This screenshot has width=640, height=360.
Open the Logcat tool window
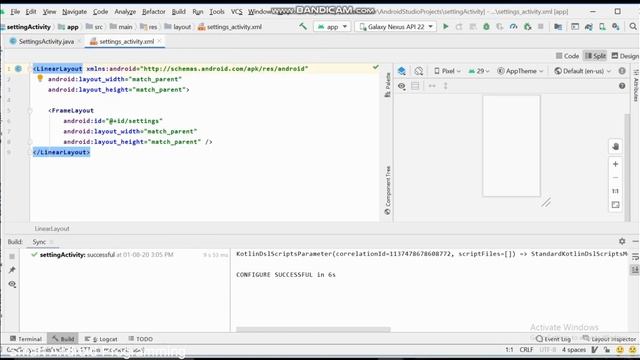point(101,339)
